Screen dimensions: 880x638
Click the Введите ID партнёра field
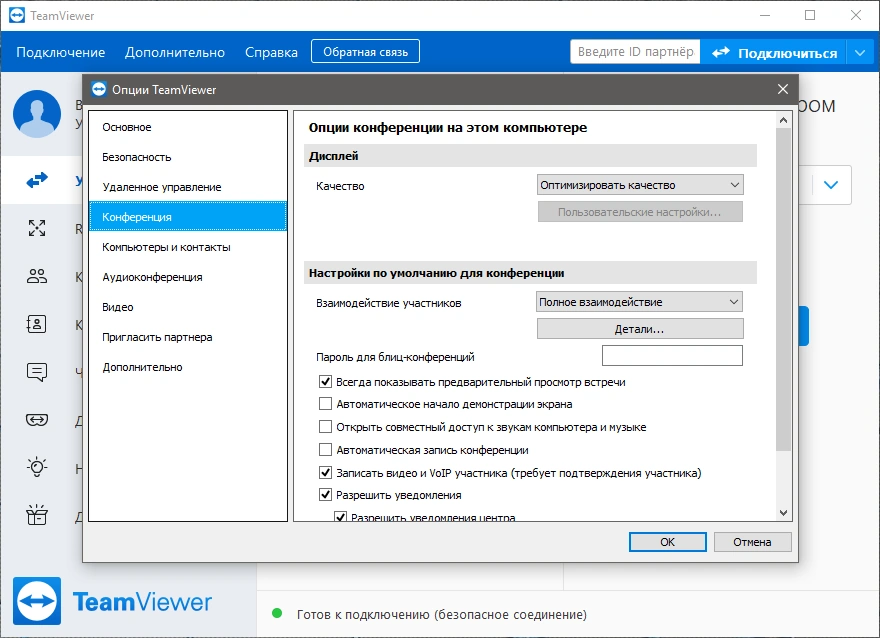(x=635, y=52)
